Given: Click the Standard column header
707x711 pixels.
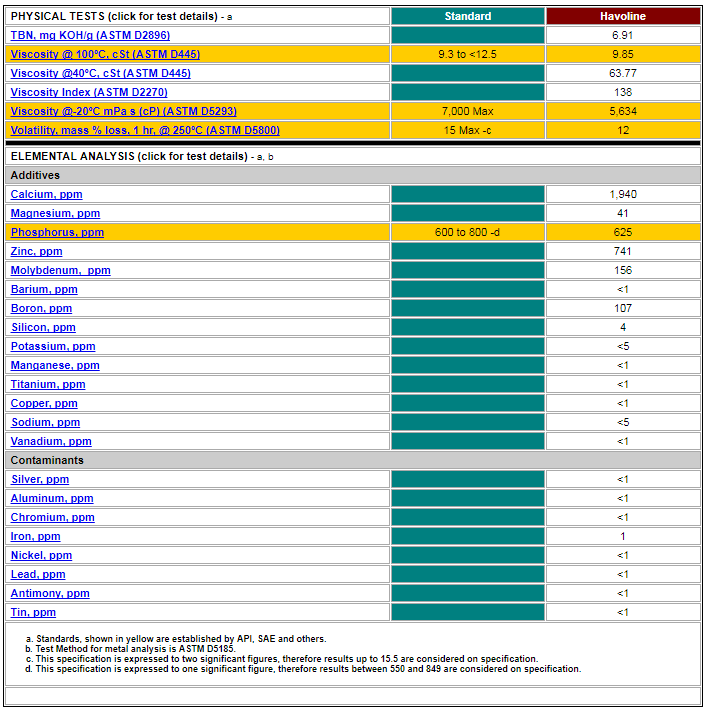Looking at the screenshot, I should 468,16.
